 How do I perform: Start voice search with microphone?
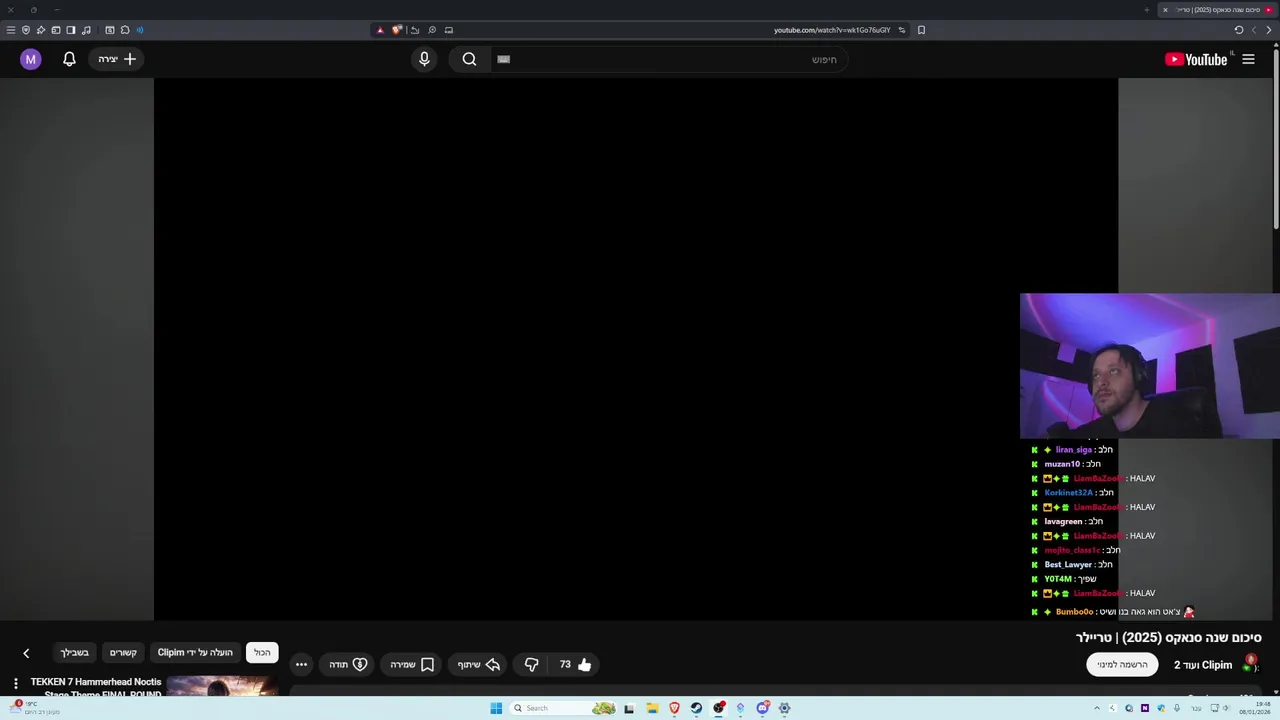(x=424, y=59)
